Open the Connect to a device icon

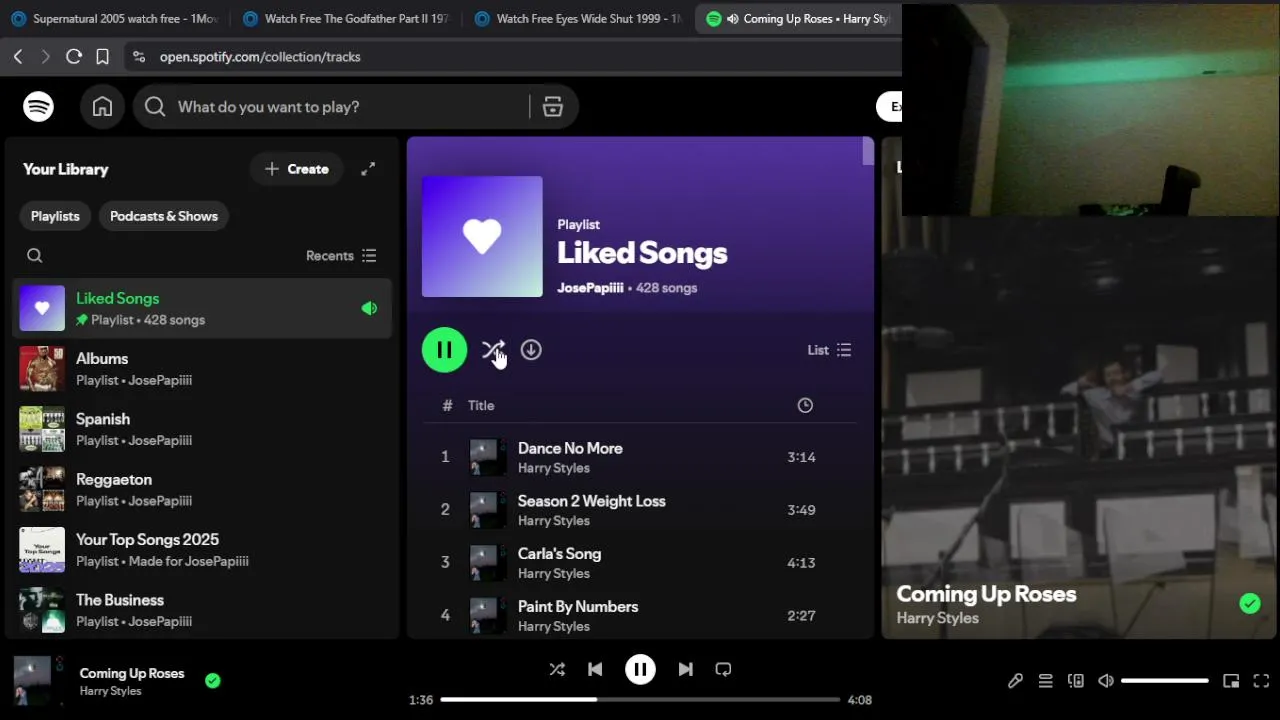1076,681
